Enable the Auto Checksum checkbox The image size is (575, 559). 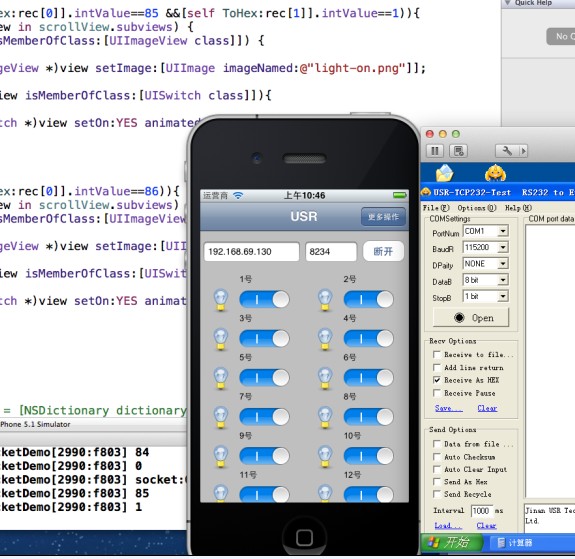pos(436,457)
